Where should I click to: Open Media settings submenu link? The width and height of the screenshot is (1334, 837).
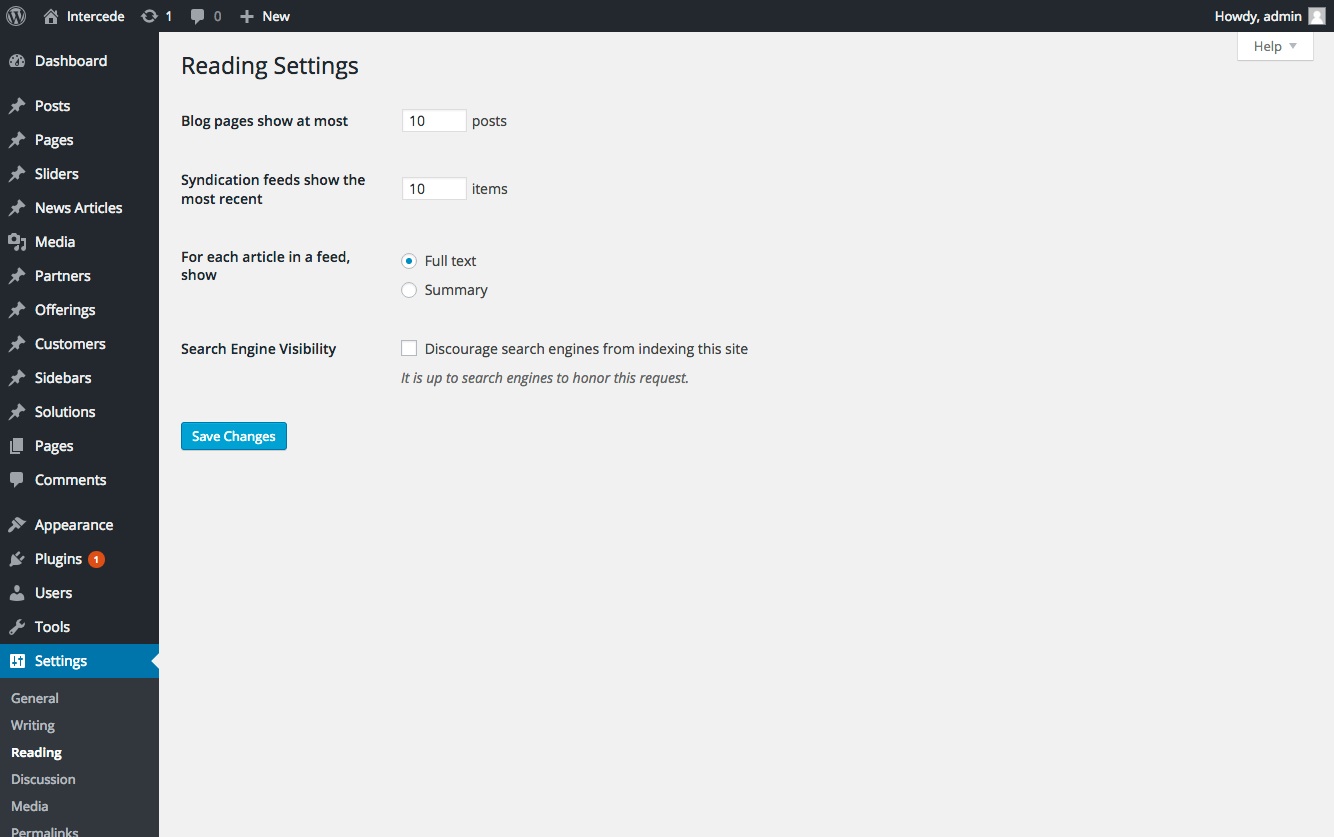tap(30, 806)
